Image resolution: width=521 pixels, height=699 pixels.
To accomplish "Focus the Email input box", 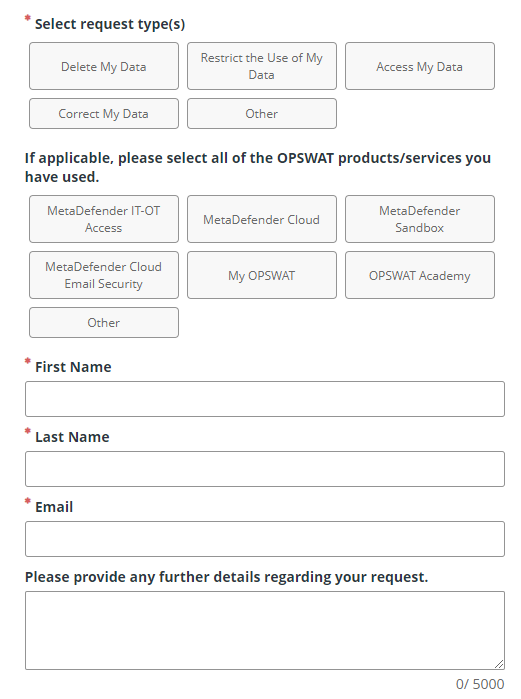I will [x=265, y=539].
